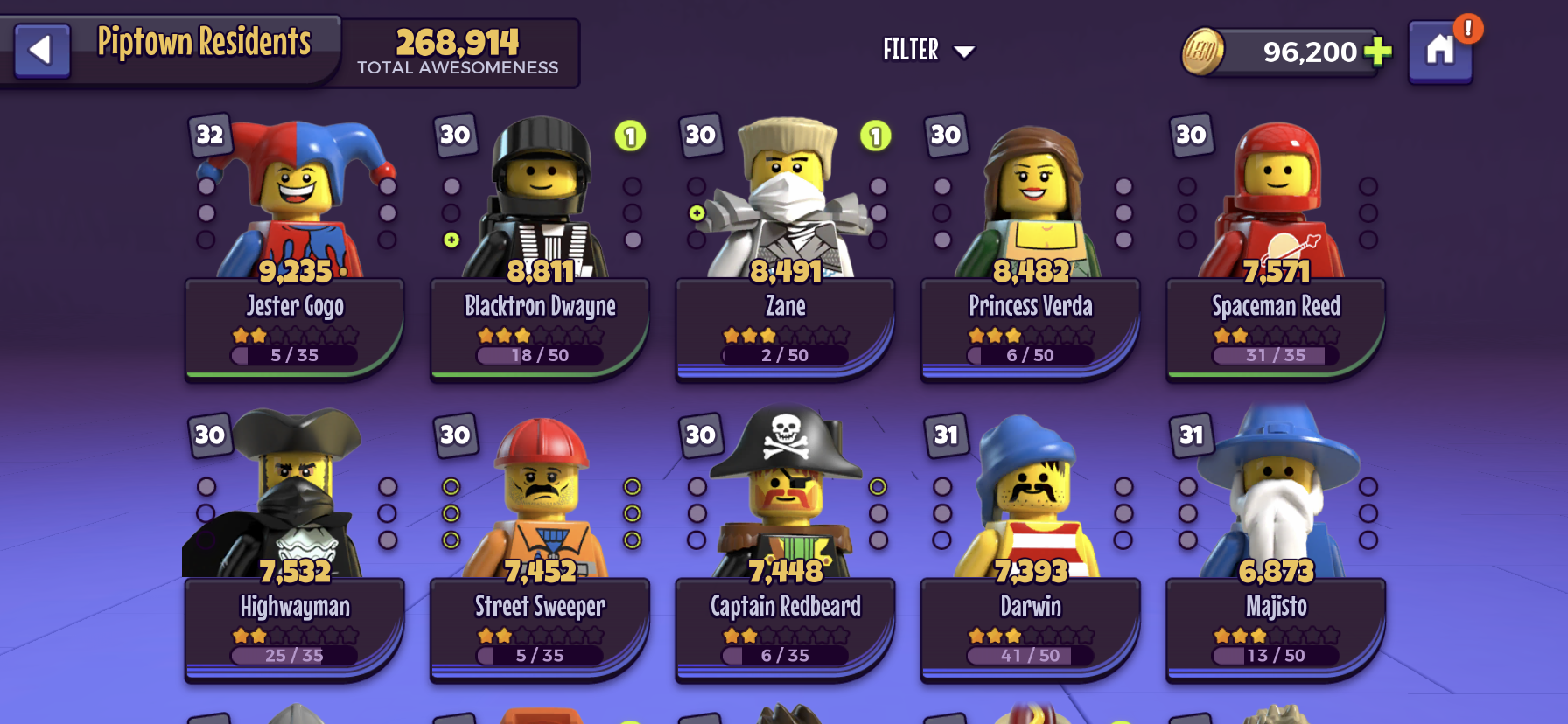Tap the green upgrade badge on Blacktron Dwayne
Screen dimensions: 1568x724
(x=630, y=136)
